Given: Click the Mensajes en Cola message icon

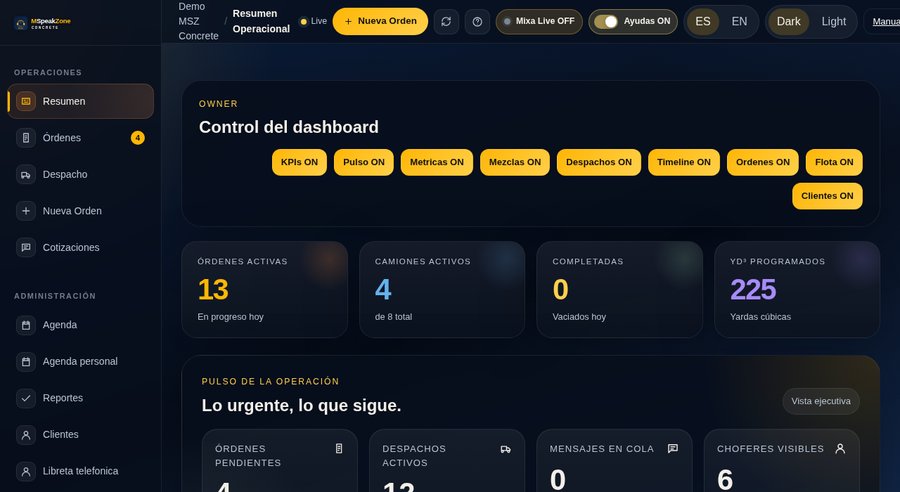Looking at the screenshot, I should (x=673, y=448).
